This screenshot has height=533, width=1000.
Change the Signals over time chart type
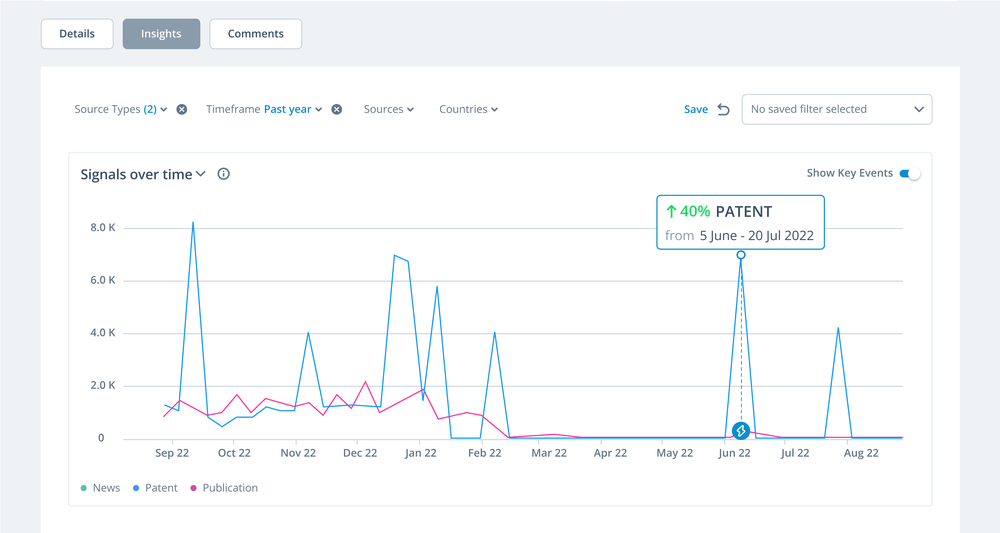(143, 174)
